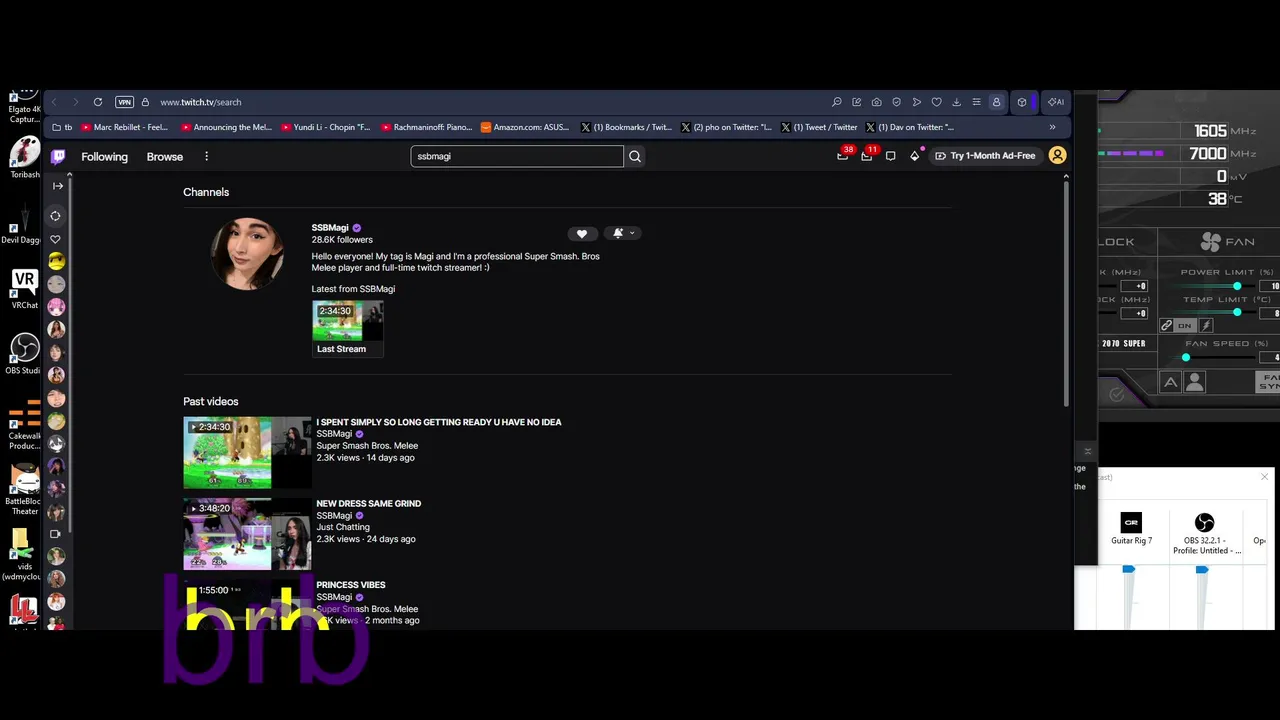This screenshot has width=1280, height=720.
Task: Open the Twitch three-dot more menu
Action: 207,156
